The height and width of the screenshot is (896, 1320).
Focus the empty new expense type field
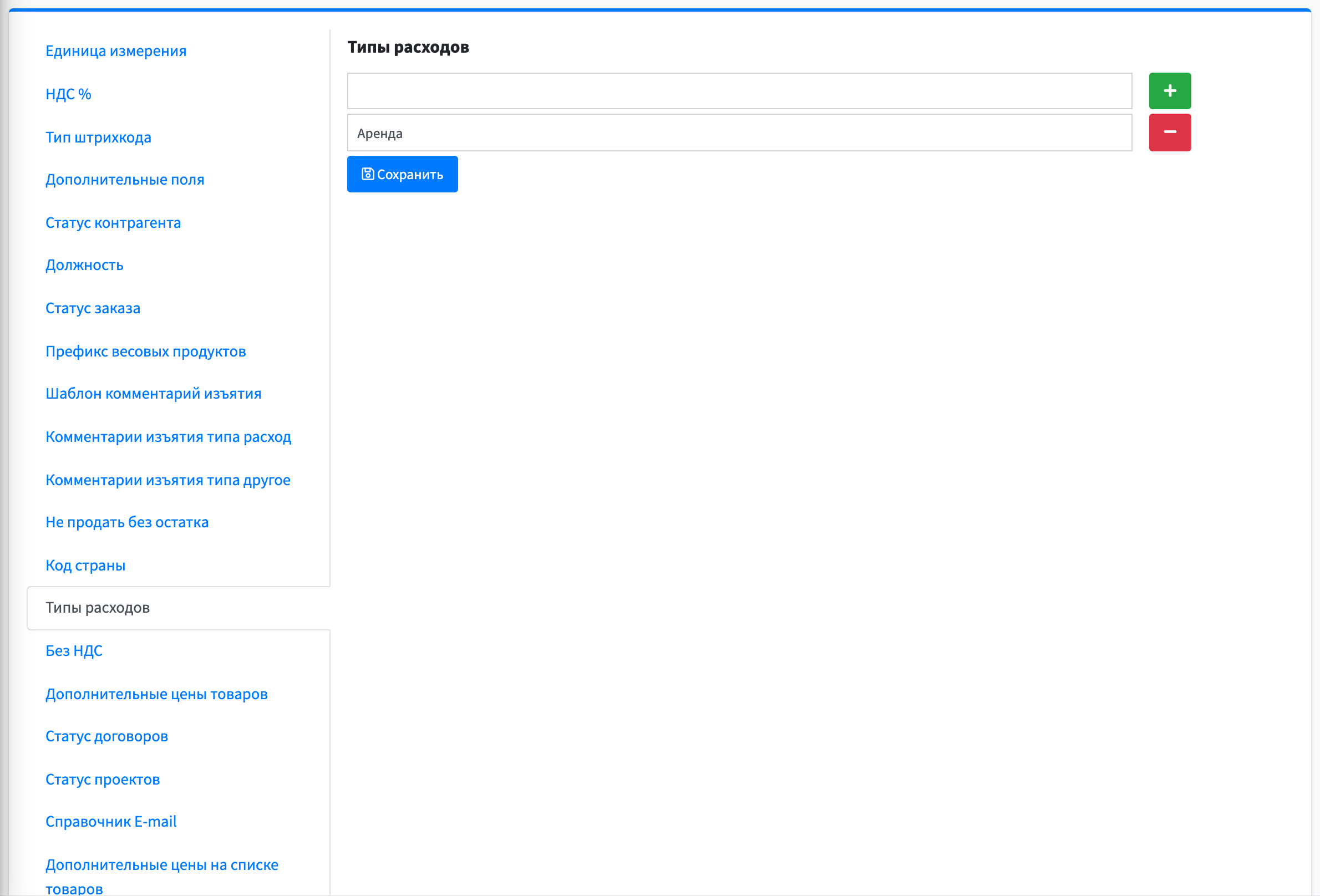coord(739,91)
